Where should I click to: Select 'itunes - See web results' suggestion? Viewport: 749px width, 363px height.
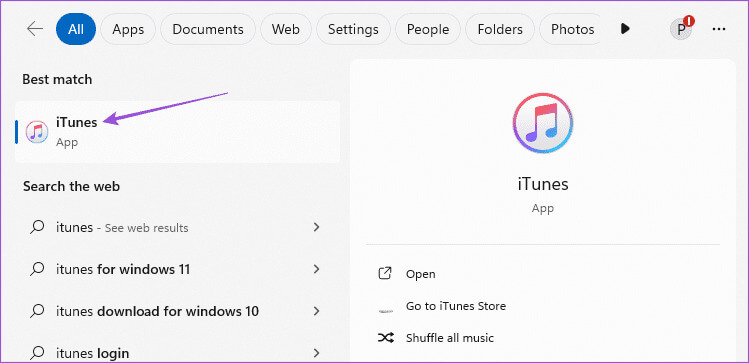point(177,227)
